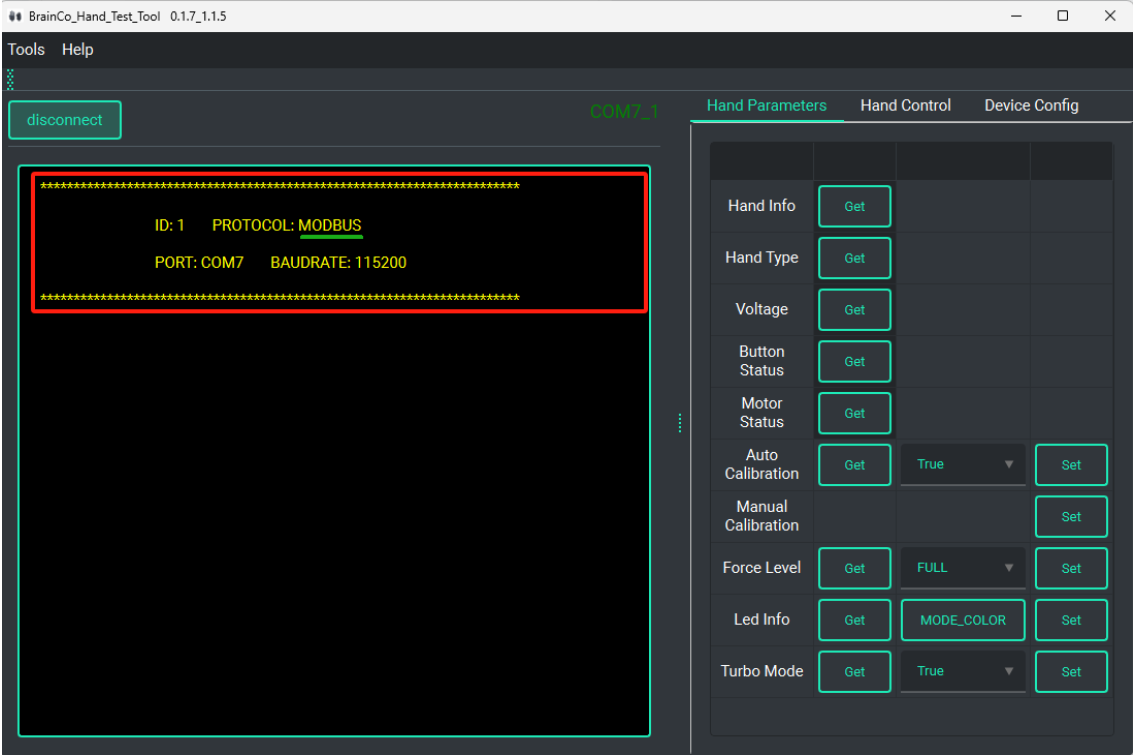The height and width of the screenshot is (755, 1133).
Task: Click Set for Manual Calibration
Action: [x=1071, y=517]
